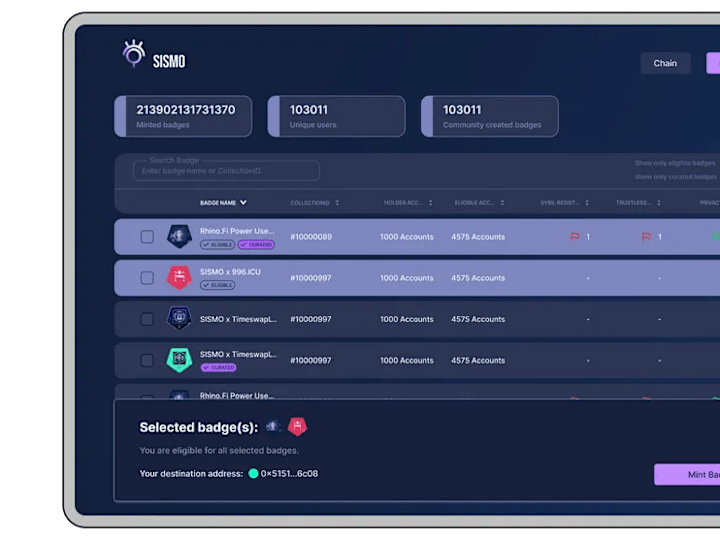
Task: Open the Chain selector button
Action: pyautogui.click(x=665, y=63)
